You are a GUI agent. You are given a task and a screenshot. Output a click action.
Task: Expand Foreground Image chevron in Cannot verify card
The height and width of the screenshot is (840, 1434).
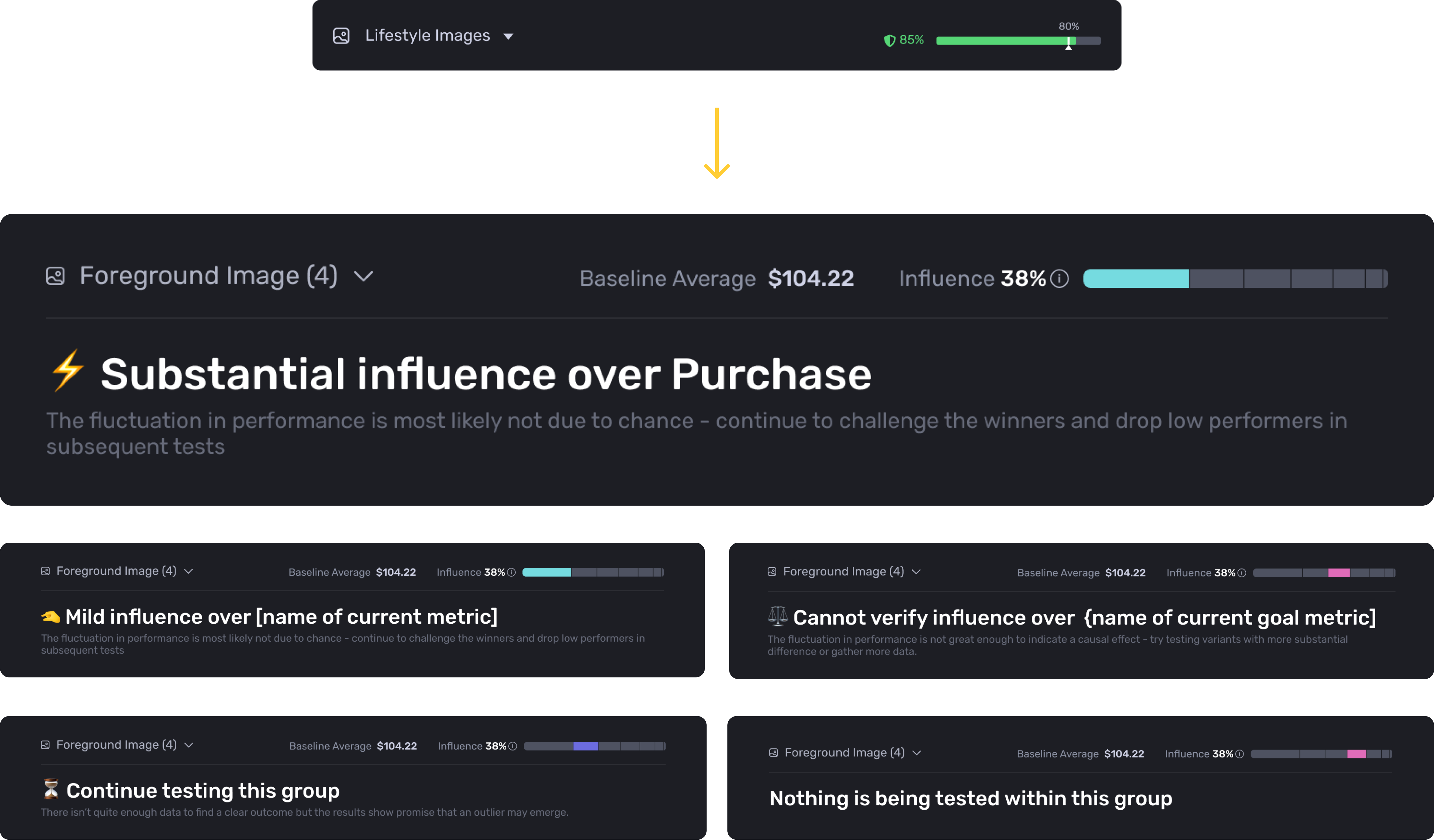[916, 572]
